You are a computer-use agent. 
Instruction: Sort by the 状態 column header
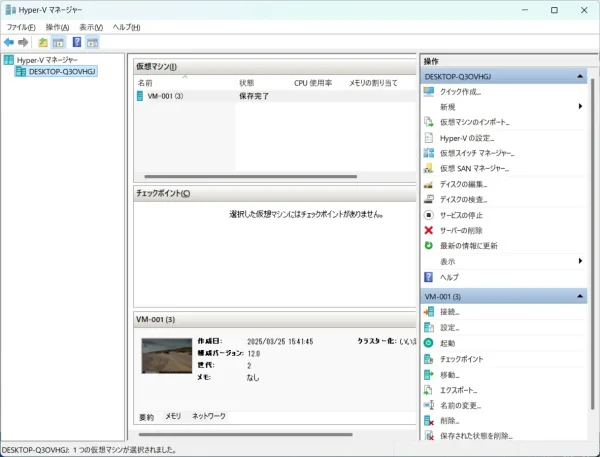click(x=246, y=83)
